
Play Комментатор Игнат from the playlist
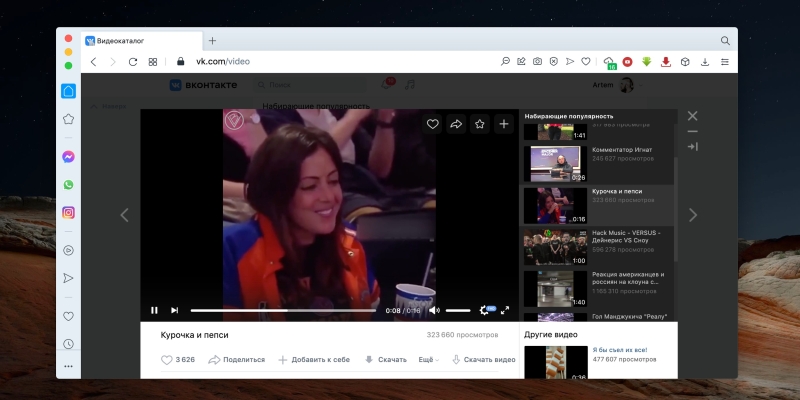coord(598,164)
